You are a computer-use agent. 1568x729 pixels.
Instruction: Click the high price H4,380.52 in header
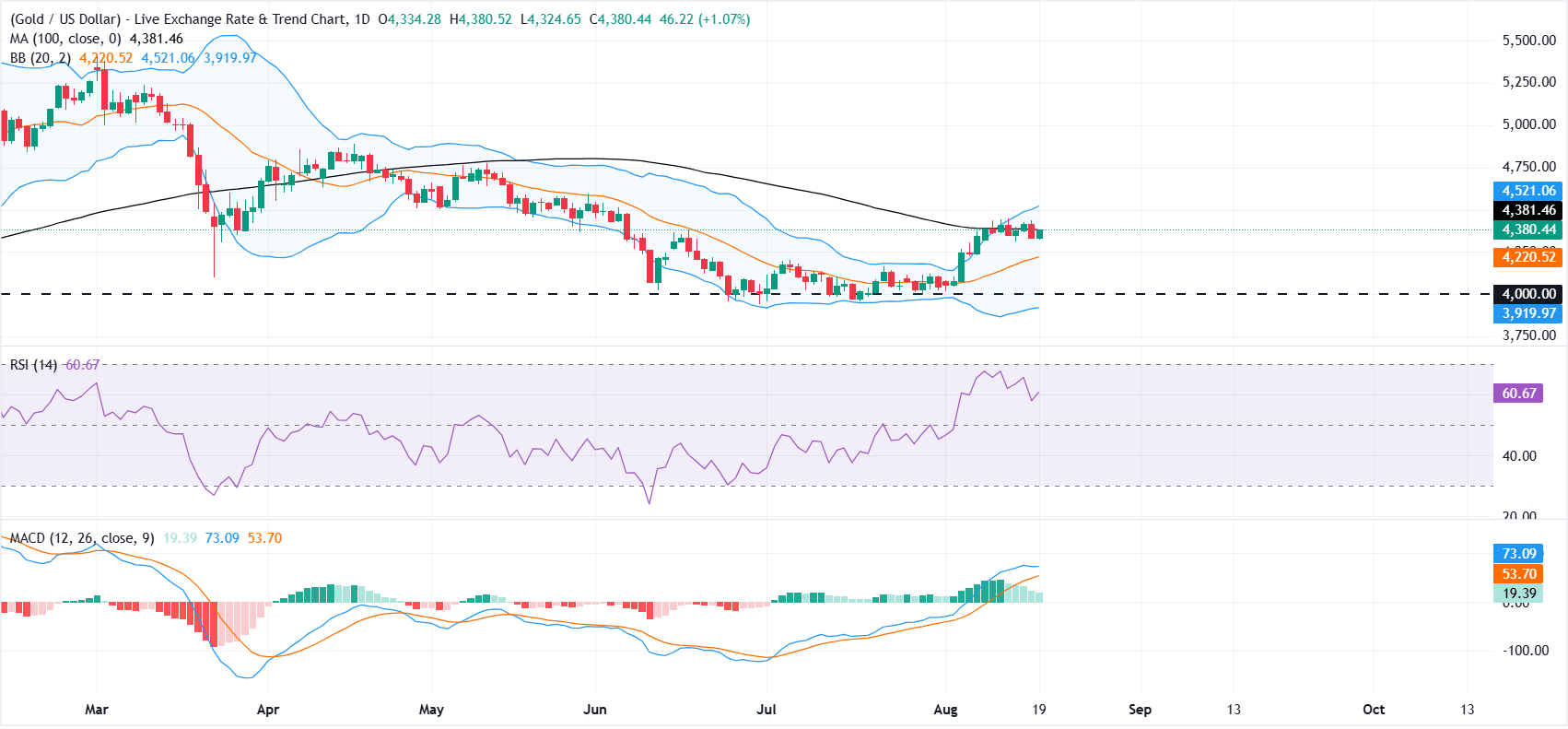click(x=481, y=19)
